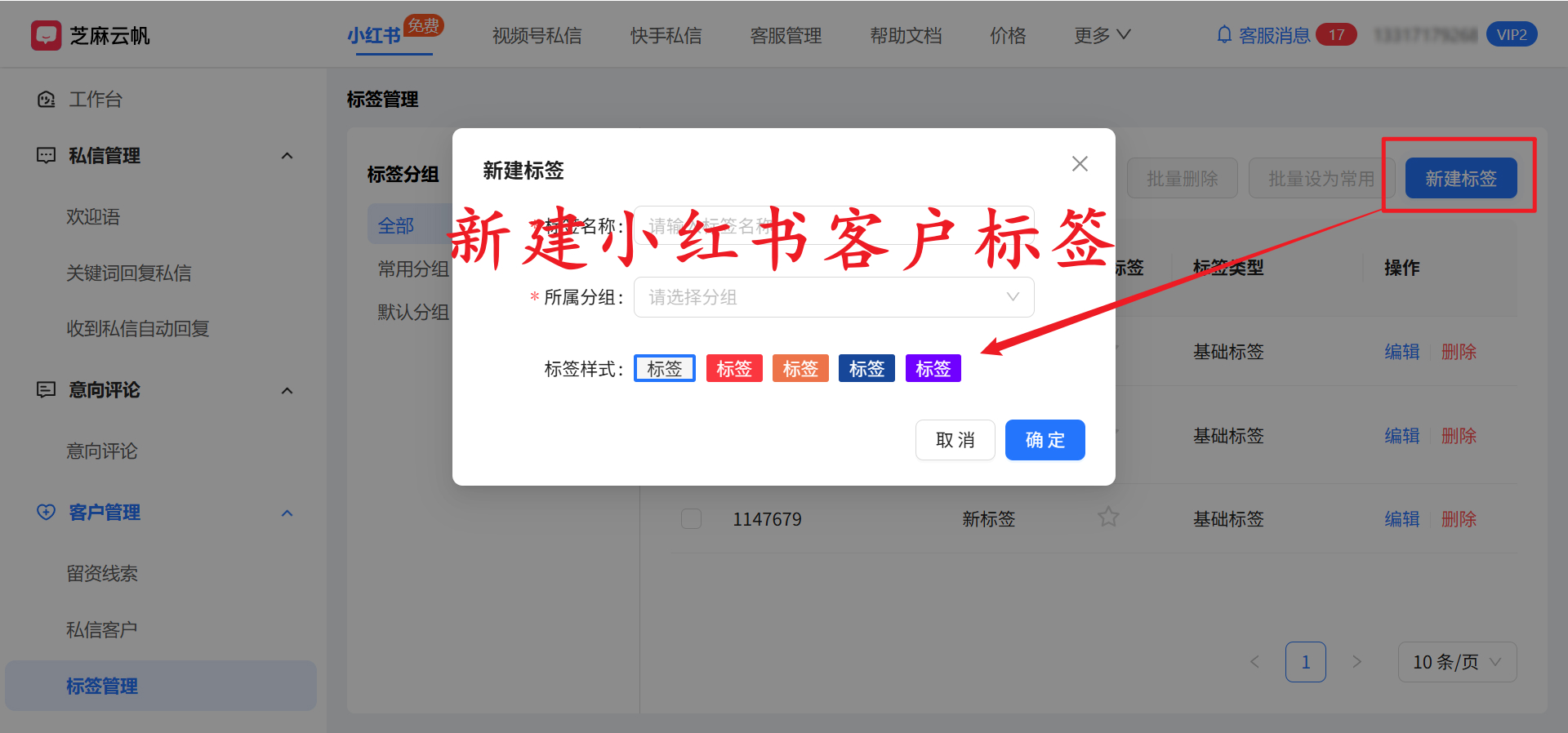Open the 视频号私信 tab
This screenshot has height=733, width=1568.
tap(537, 36)
